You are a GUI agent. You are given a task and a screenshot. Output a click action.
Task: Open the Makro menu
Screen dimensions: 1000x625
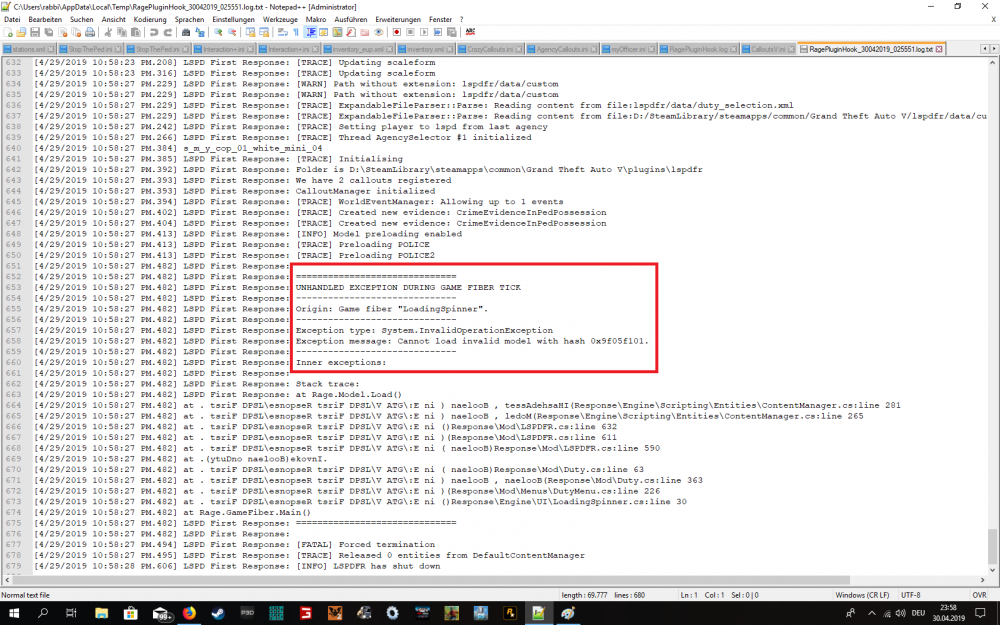(x=316, y=20)
